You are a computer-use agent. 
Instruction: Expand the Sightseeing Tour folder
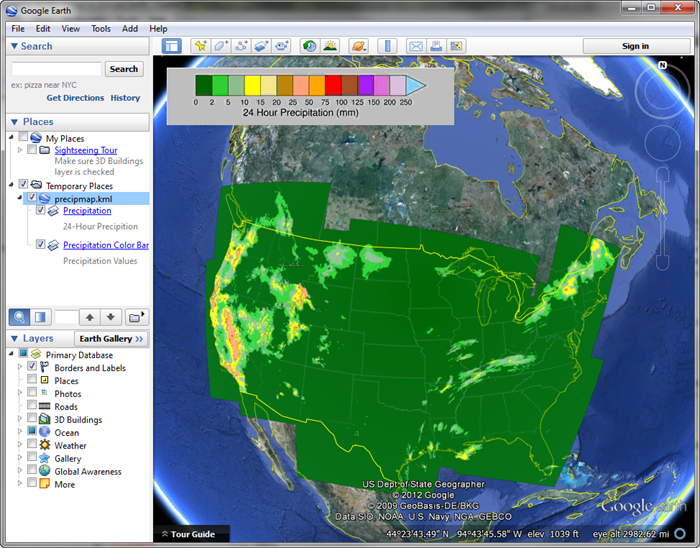tap(20, 150)
